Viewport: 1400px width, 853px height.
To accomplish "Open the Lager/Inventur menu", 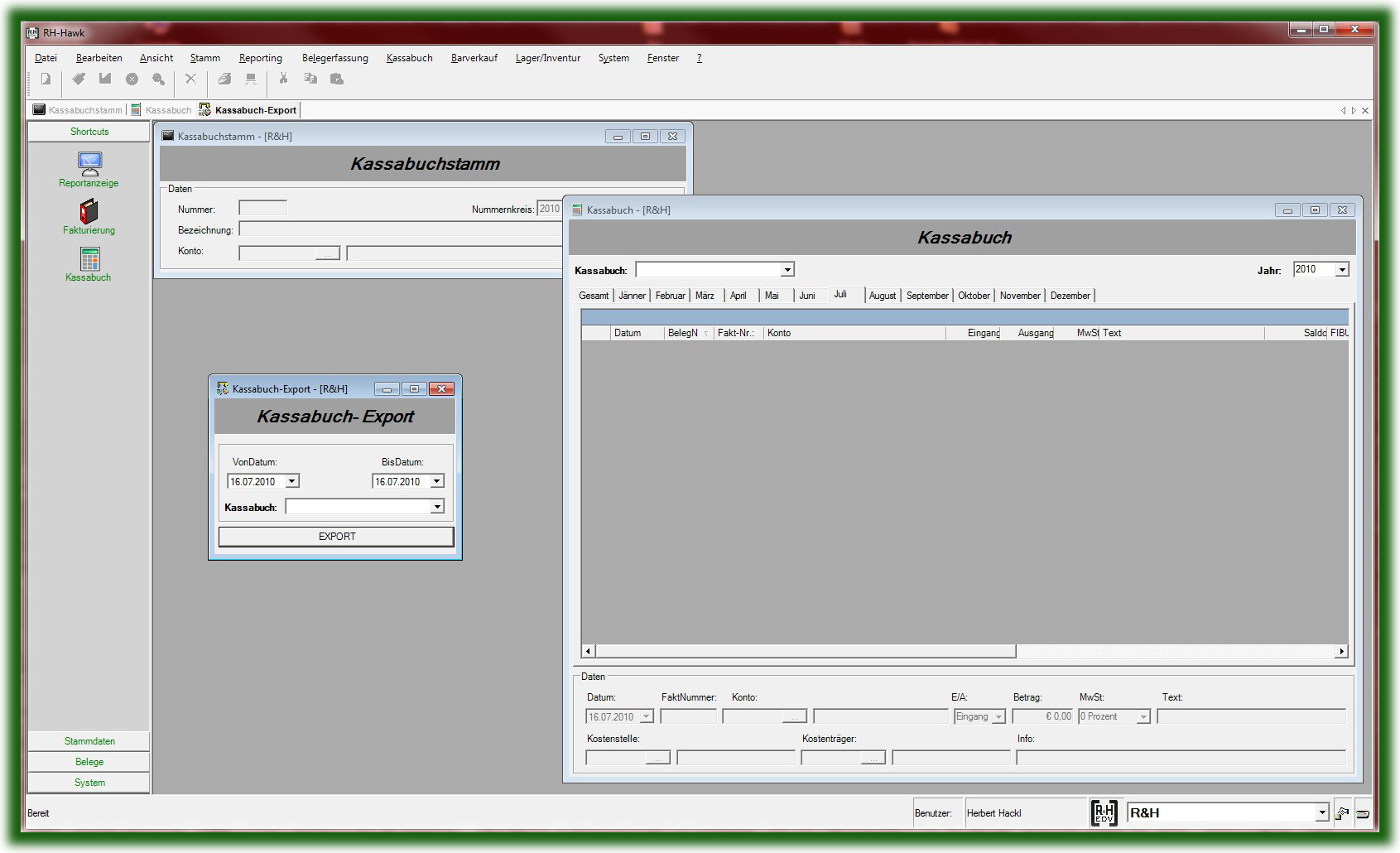I will [x=548, y=58].
